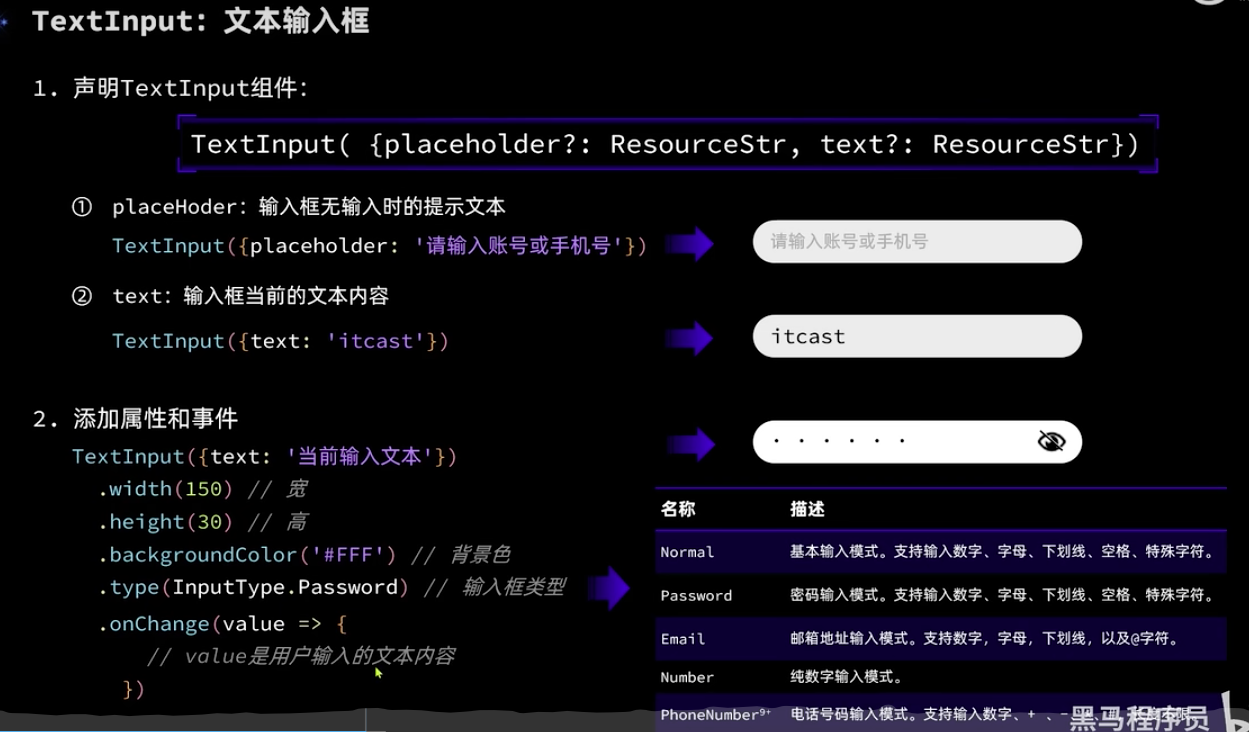Toggle password visibility eye icon
Image resolution: width=1249 pixels, height=732 pixels.
pos(1051,442)
